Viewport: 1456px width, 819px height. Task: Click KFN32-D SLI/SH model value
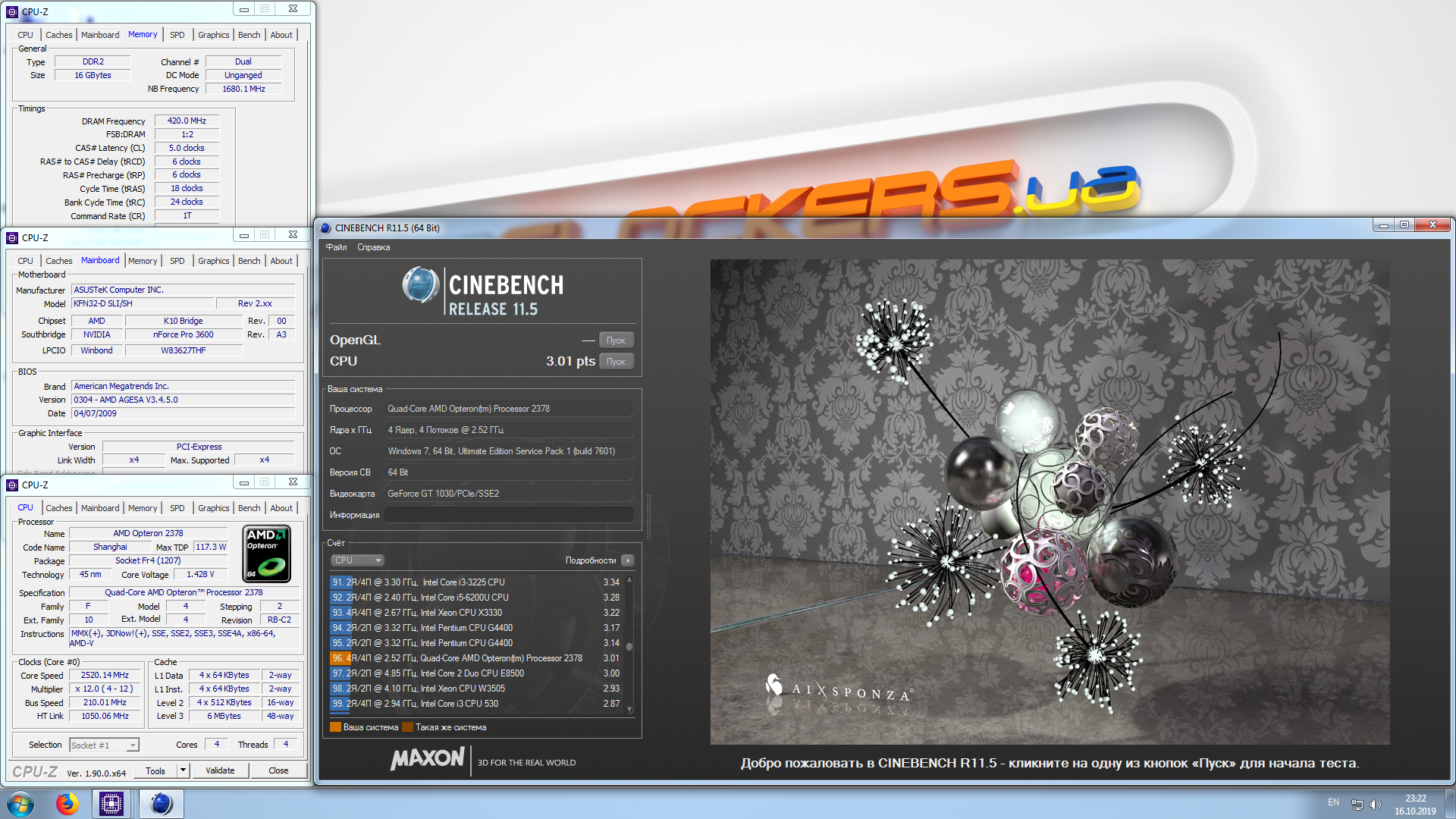point(143,303)
